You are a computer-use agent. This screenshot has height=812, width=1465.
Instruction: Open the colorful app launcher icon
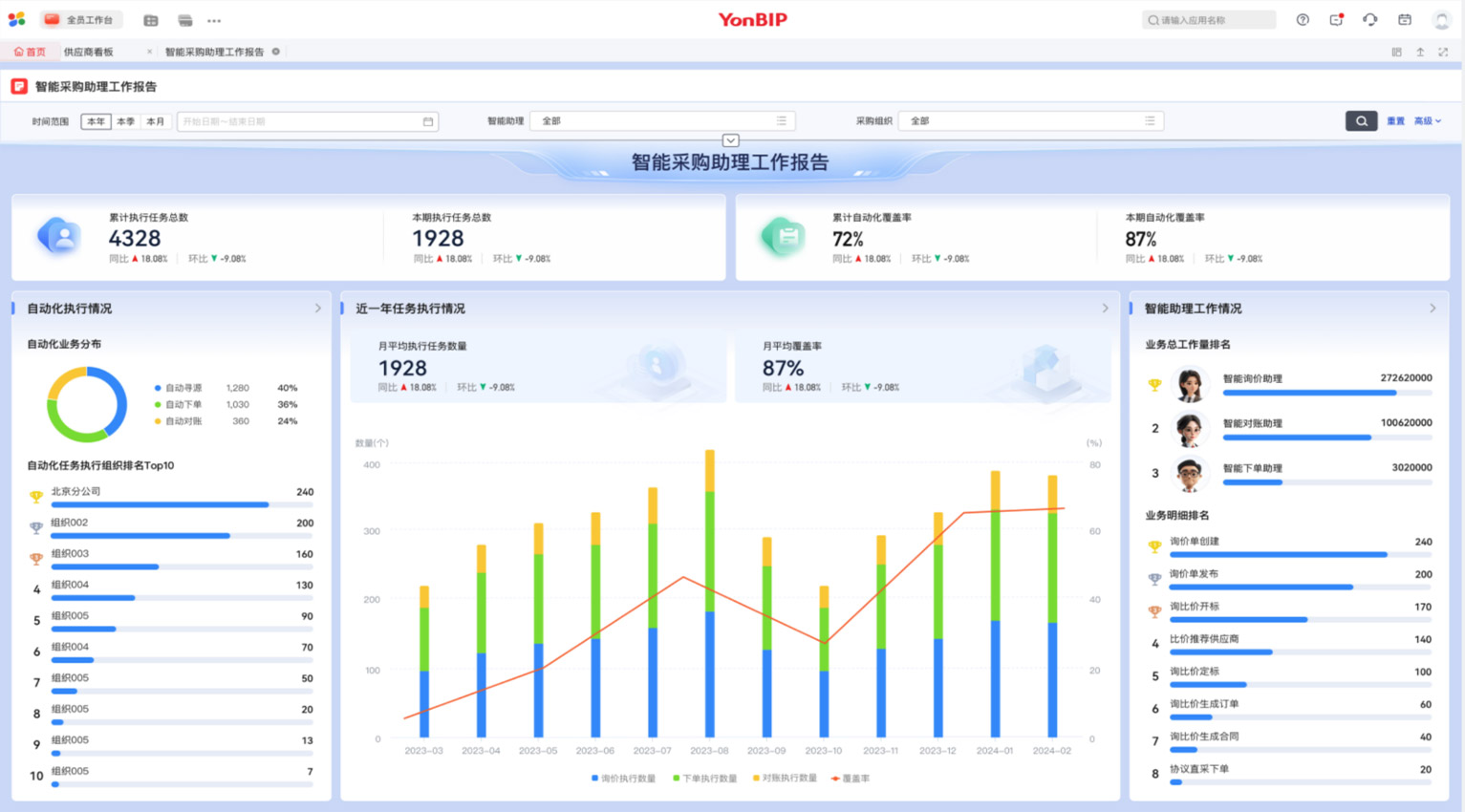click(x=16, y=19)
